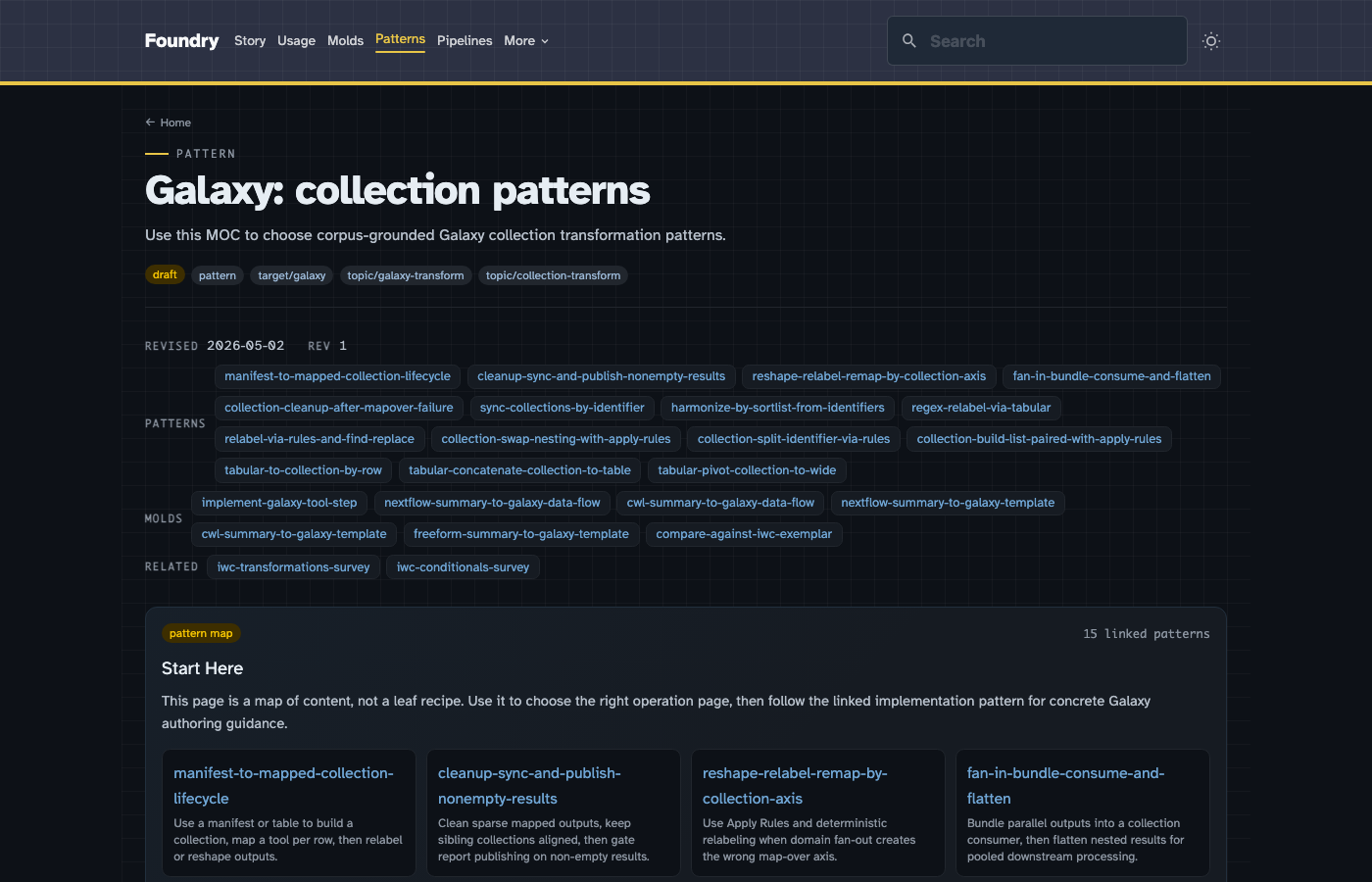The height and width of the screenshot is (882, 1372).
Task: Open collection-build-list-paired-with-apply-rules chip
Action: [1039, 439]
